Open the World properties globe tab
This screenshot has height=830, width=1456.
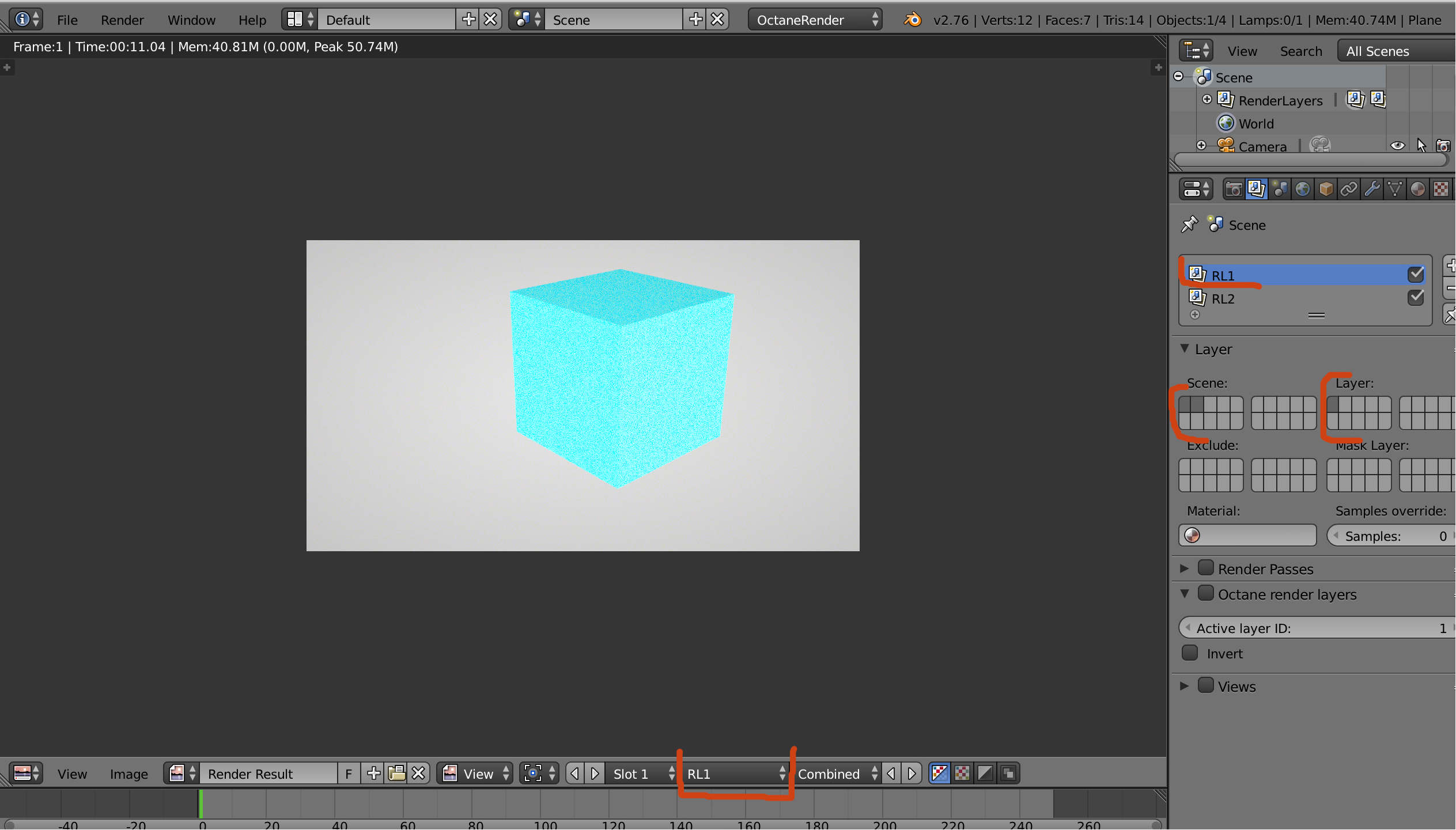1302,190
